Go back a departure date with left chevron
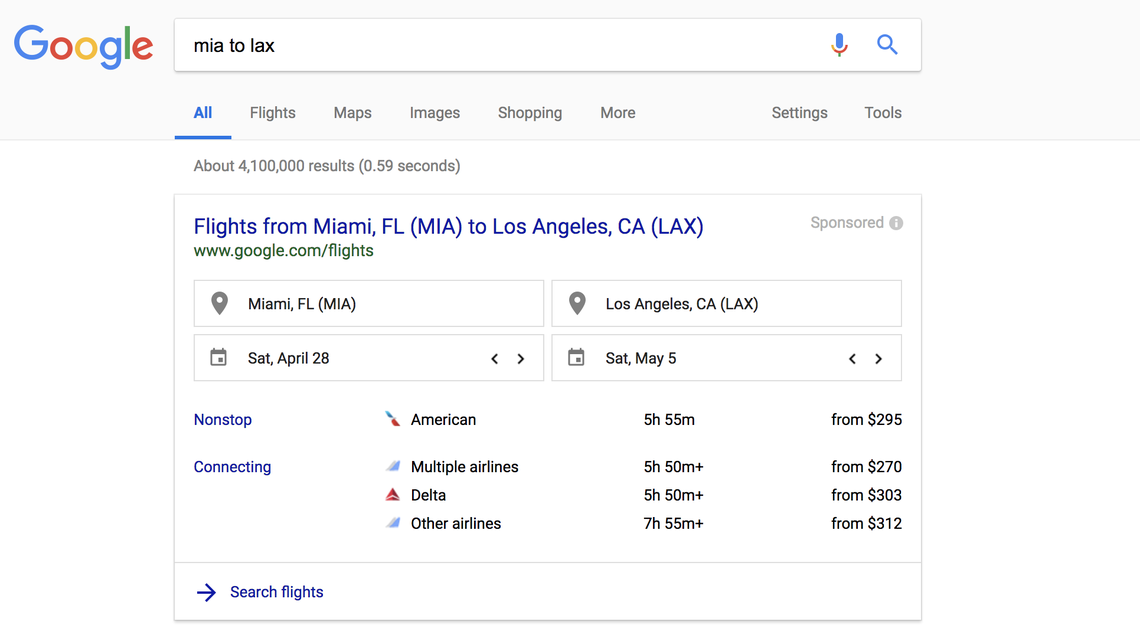 point(494,357)
